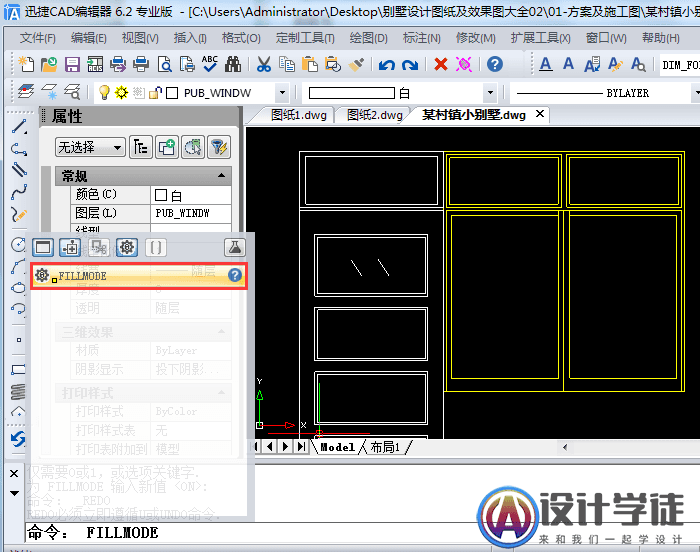
Task: Expand command line options arrow
Action: [14, 493]
